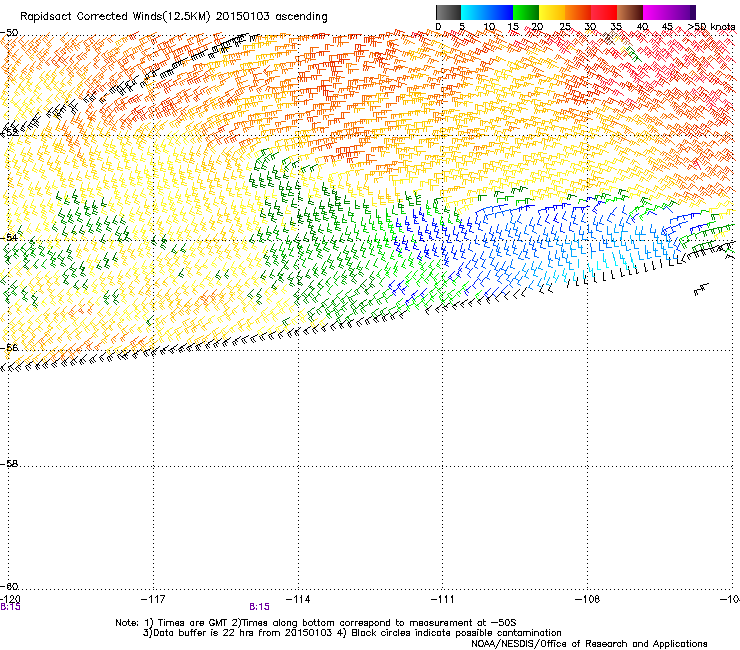Screen dimensions: 740x650
Task: Click the -56 latitude axis label
Action: 9,347
